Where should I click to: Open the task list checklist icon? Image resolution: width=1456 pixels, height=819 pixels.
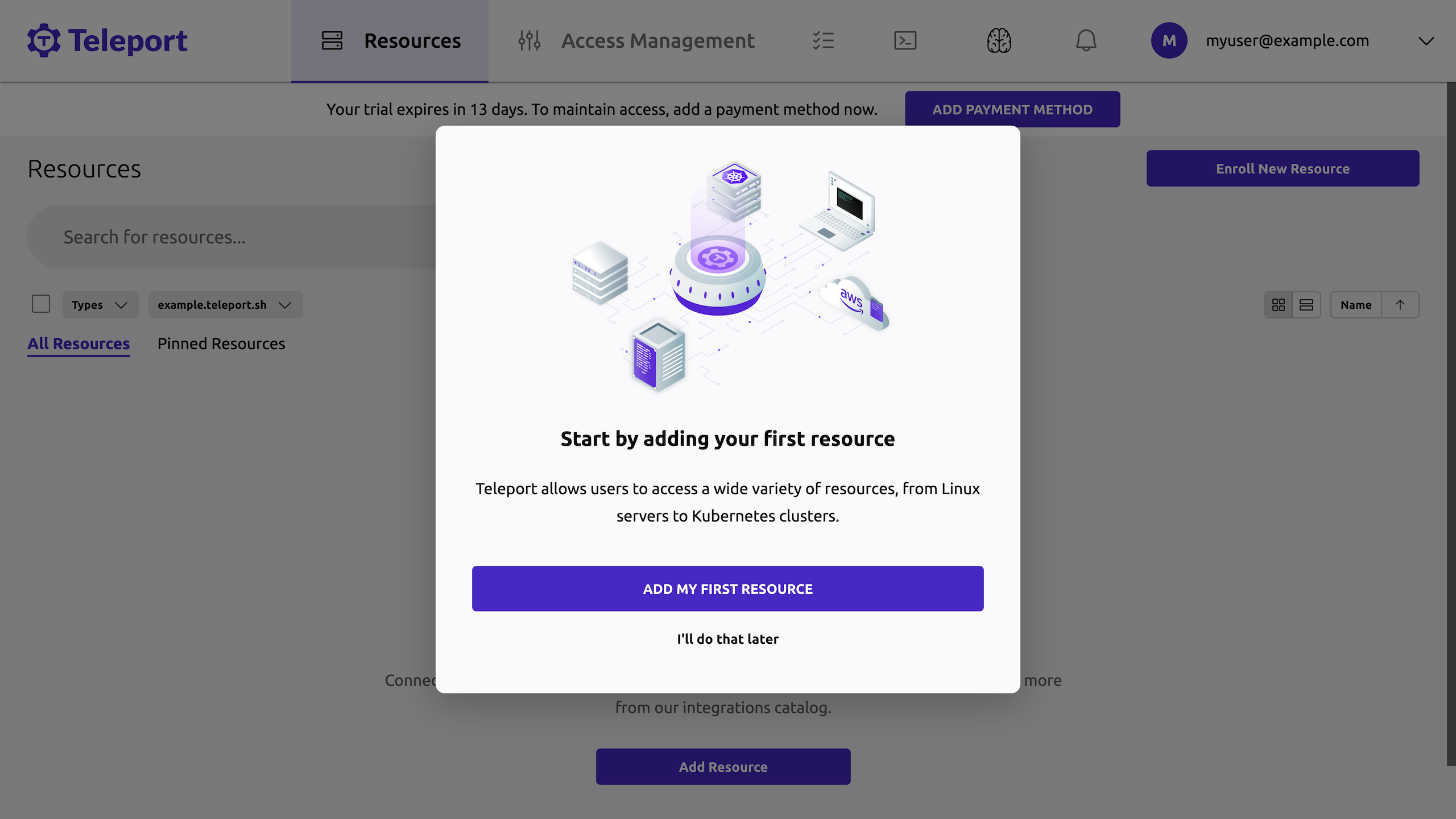(x=823, y=40)
